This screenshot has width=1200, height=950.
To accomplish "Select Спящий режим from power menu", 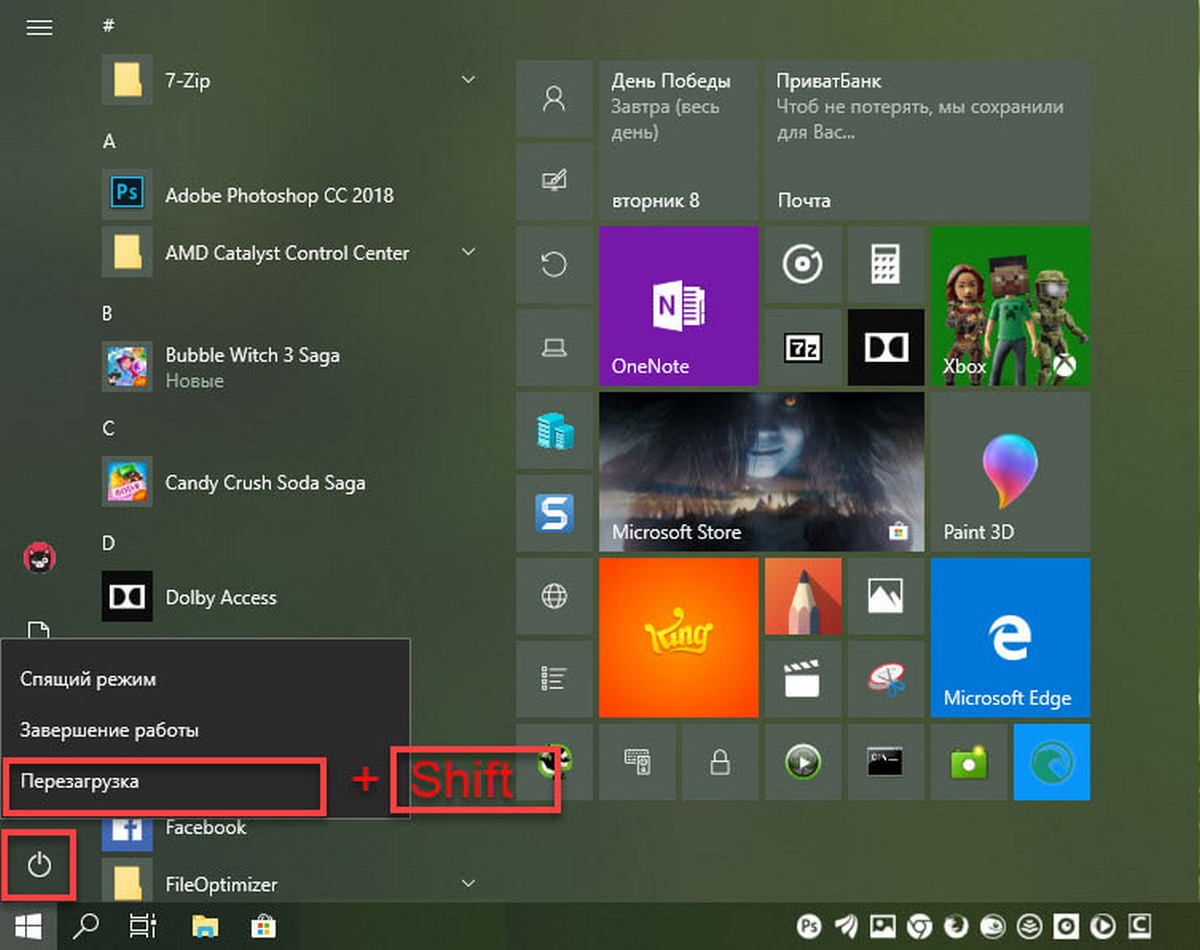I will point(205,679).
